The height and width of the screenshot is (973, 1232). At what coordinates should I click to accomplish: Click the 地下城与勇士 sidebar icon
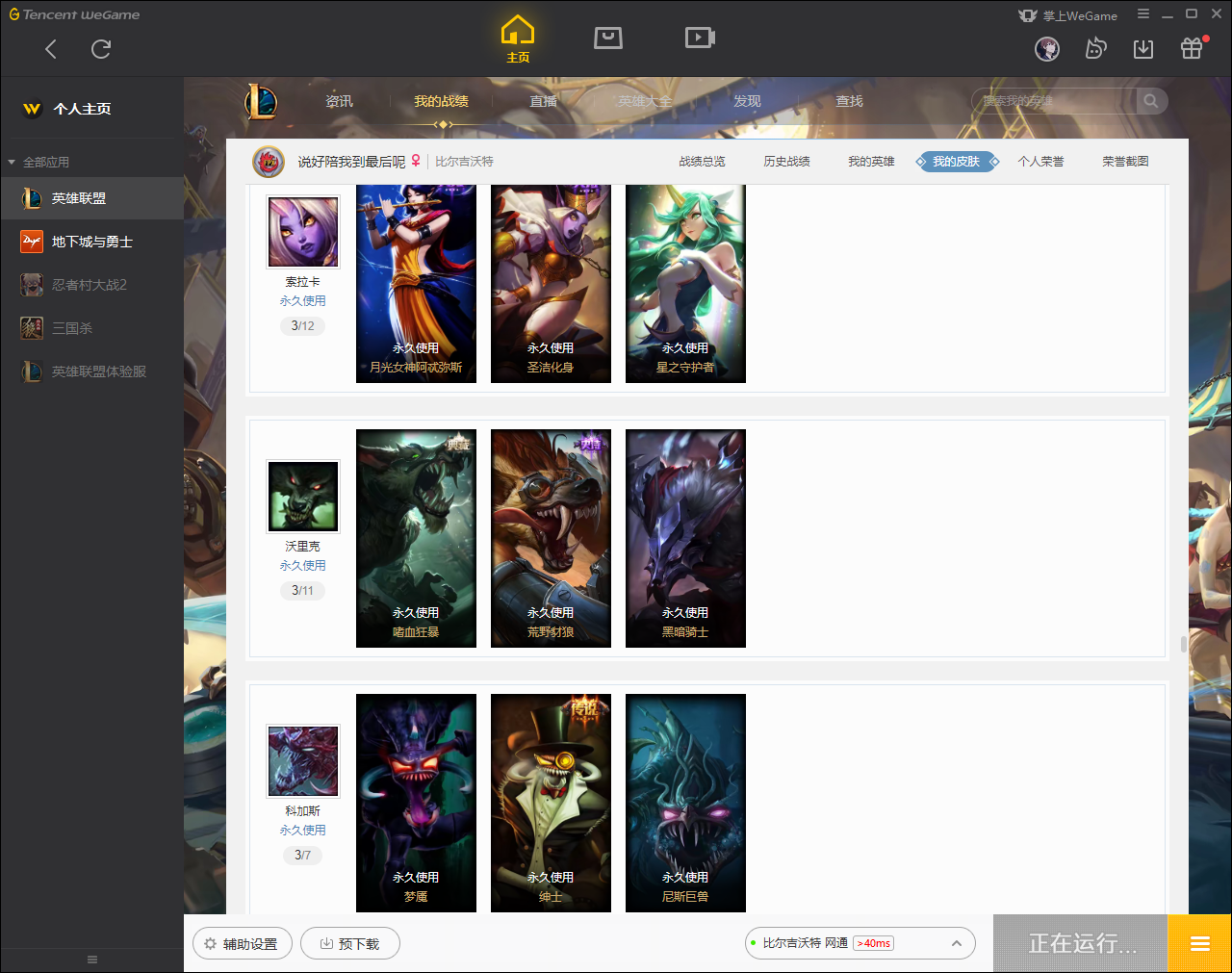(32, 242)
